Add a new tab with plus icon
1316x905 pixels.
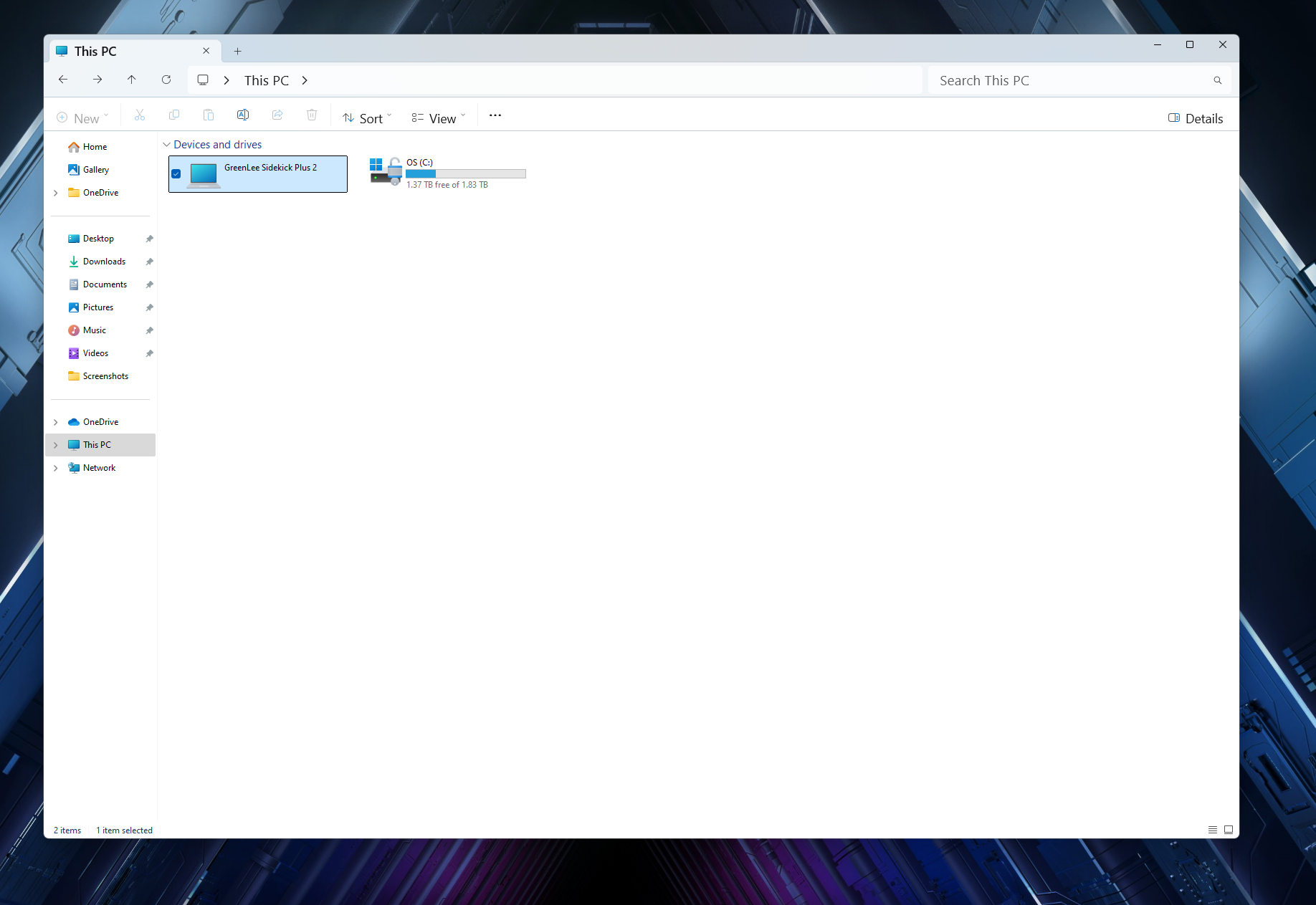coord(238,51)
